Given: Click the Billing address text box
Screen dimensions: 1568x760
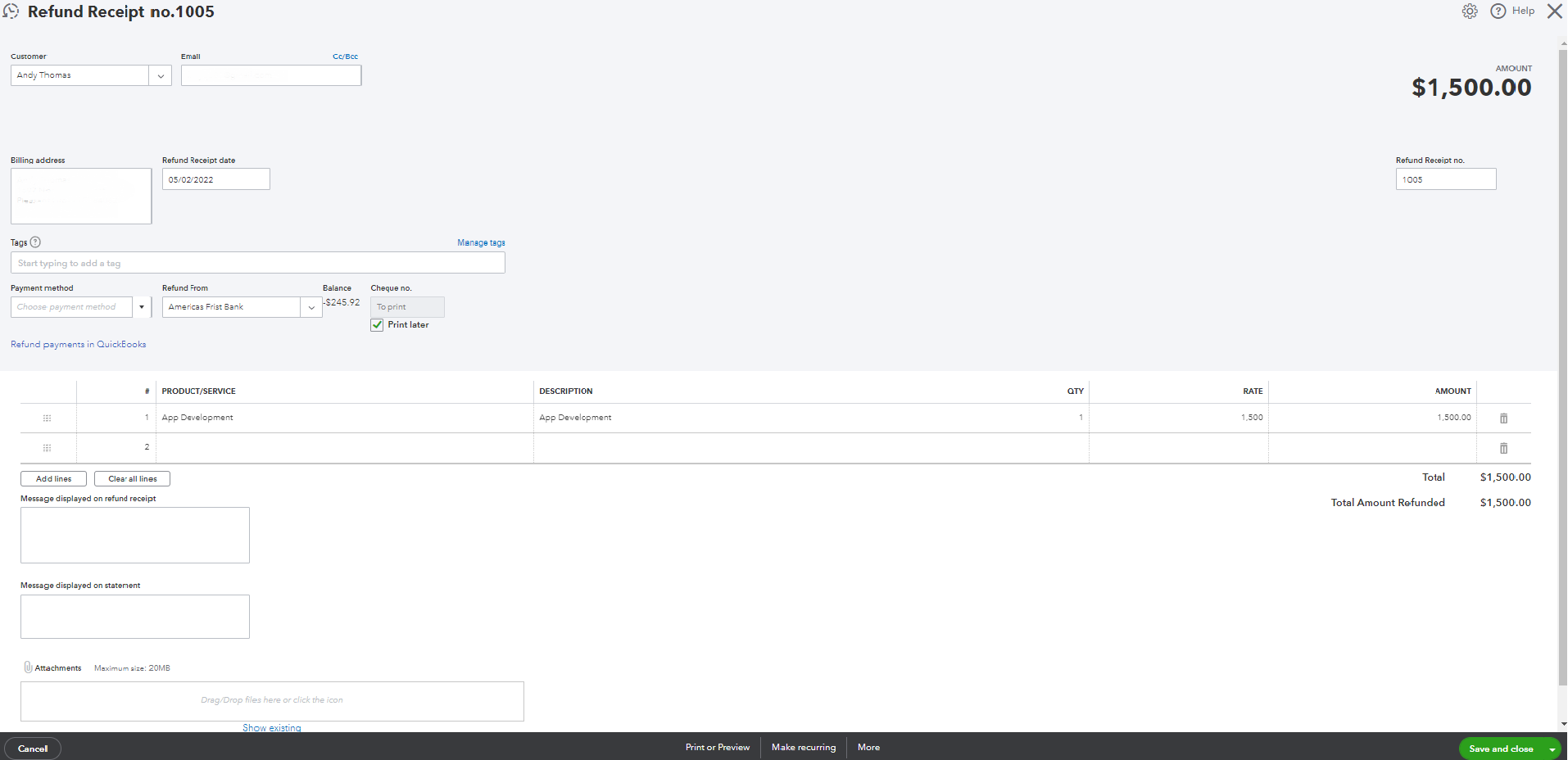Looking at the screenshot, I should coord(81,197).
